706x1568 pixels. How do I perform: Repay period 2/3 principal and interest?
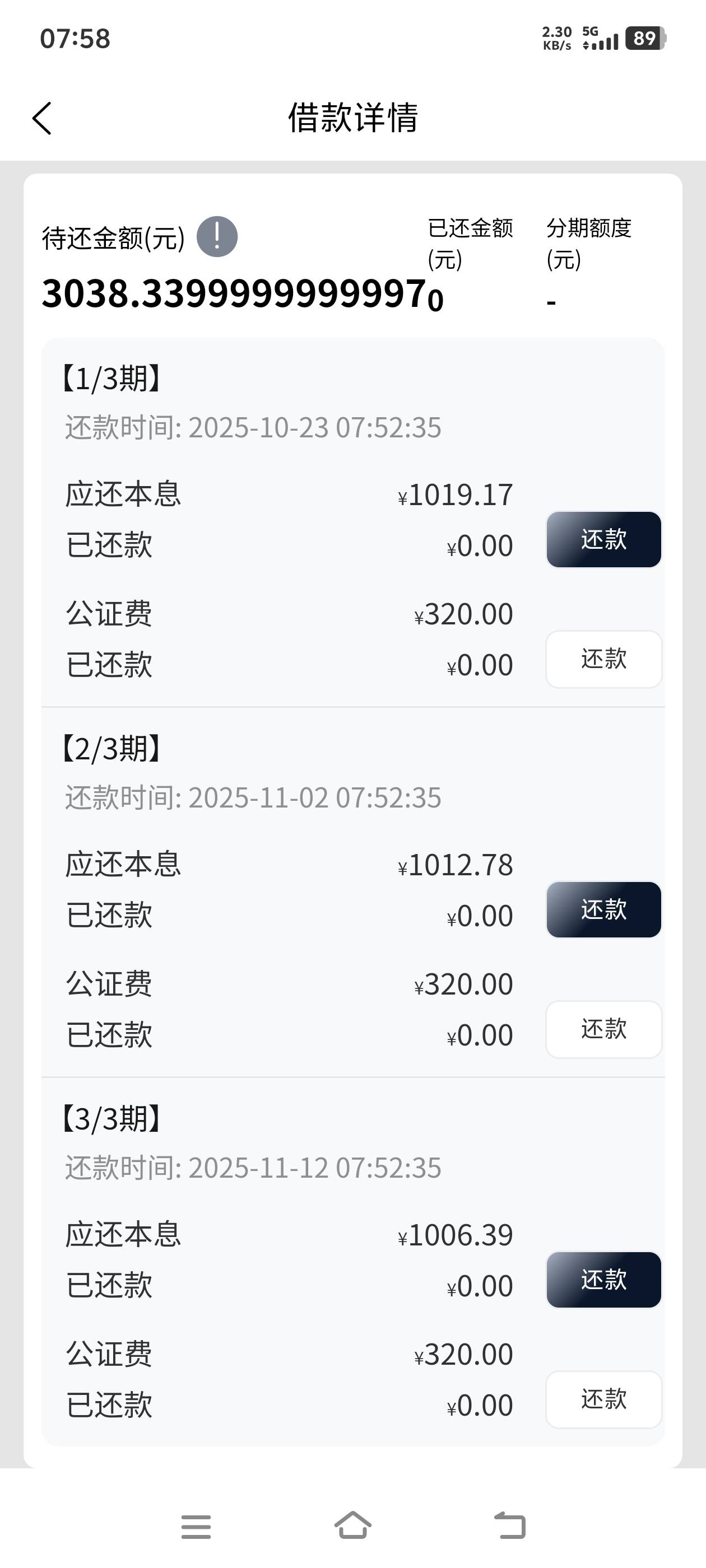[603, 909]
